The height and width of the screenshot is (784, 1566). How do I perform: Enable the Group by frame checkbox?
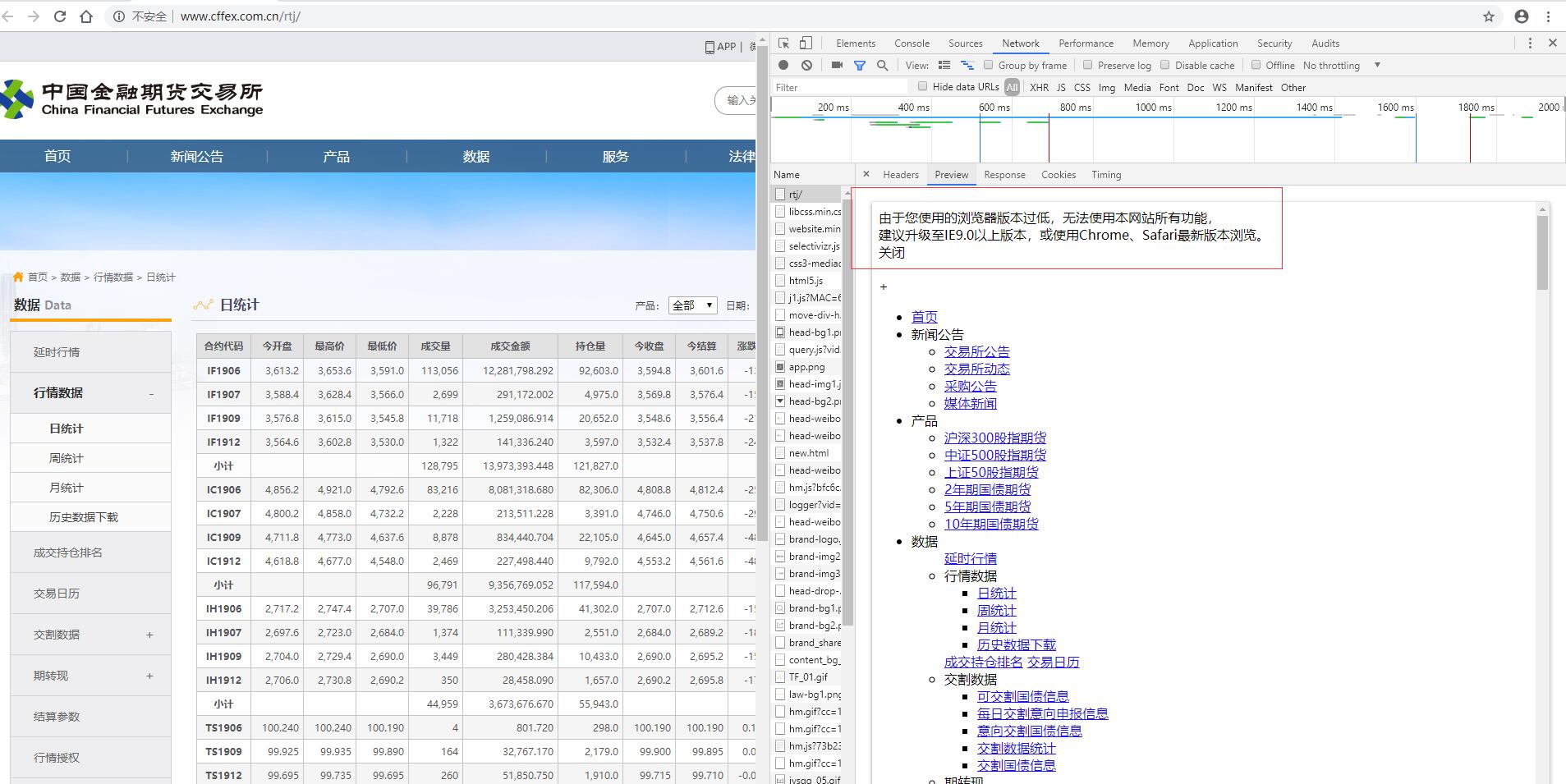(x=989, y=65)
